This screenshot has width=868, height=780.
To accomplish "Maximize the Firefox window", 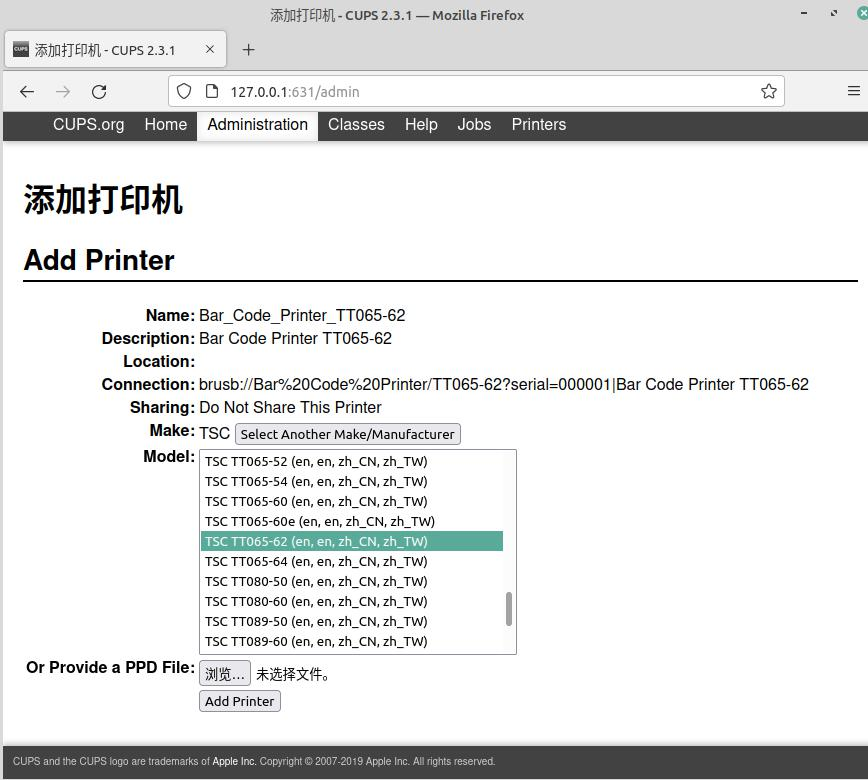I will 834,13.
